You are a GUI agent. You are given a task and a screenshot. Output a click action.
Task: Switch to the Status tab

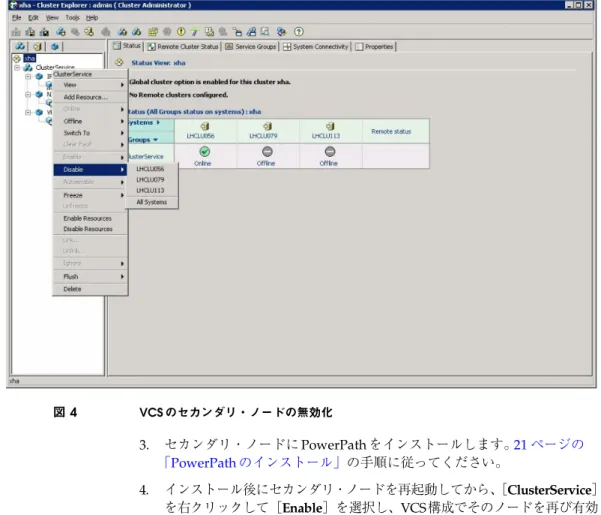click(127, 46)
